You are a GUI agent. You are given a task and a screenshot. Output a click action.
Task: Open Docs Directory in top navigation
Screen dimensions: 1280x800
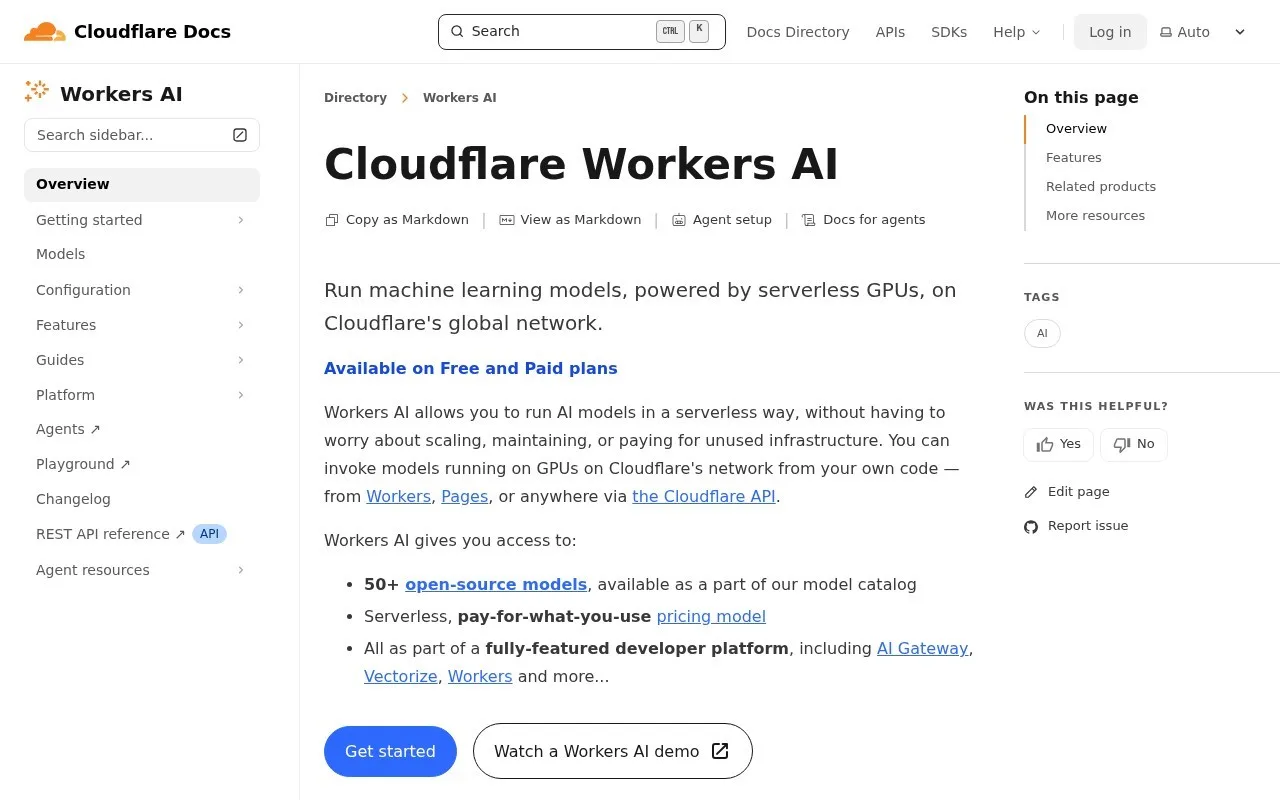click(798, 32)
